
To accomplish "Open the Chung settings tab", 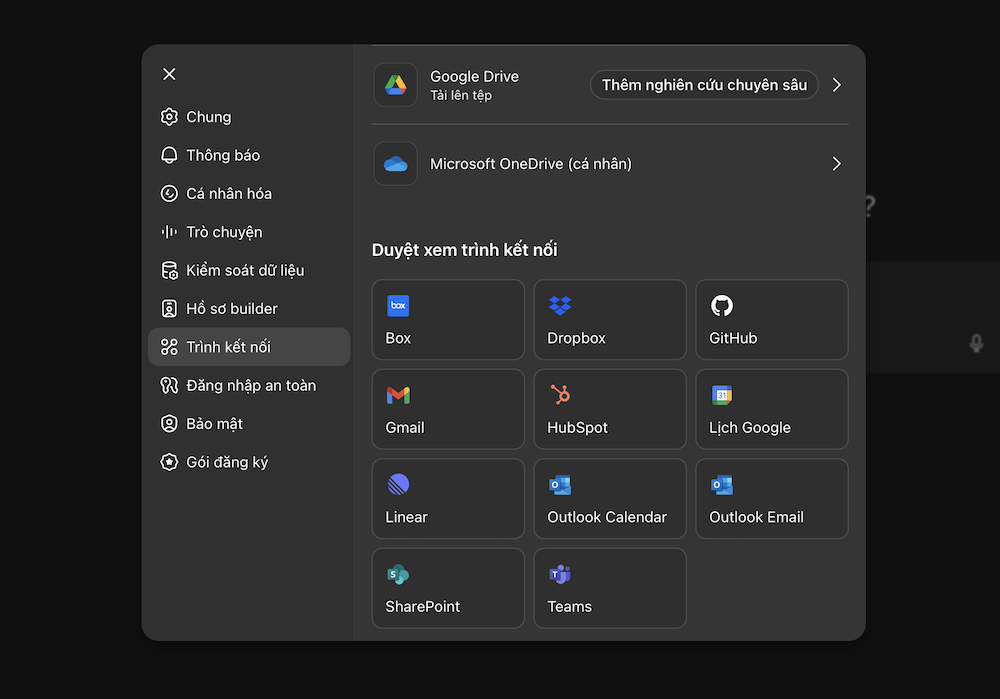I will pos(208,117).
